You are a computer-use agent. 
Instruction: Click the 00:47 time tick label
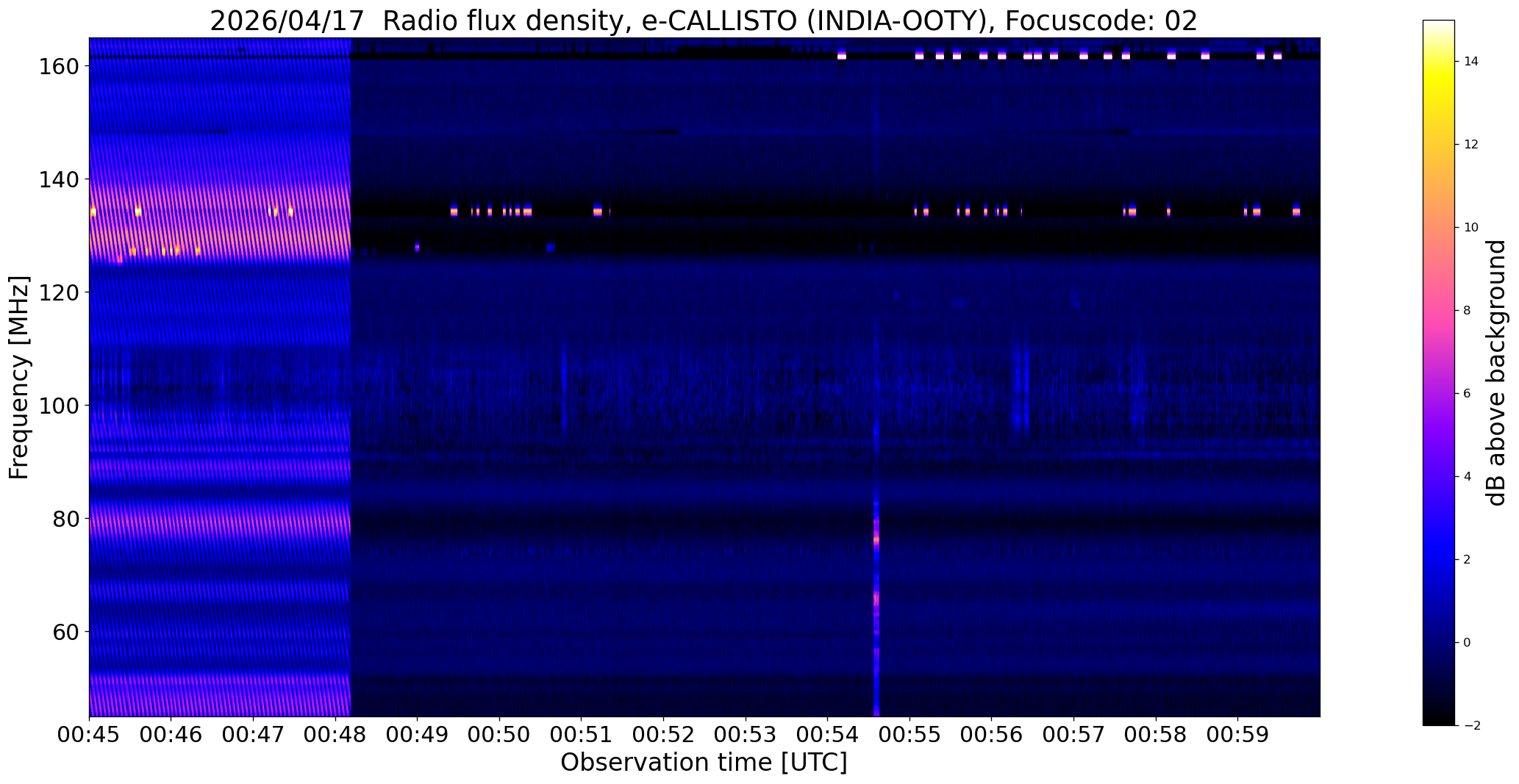pyautogui.click(x=253, y=735)
